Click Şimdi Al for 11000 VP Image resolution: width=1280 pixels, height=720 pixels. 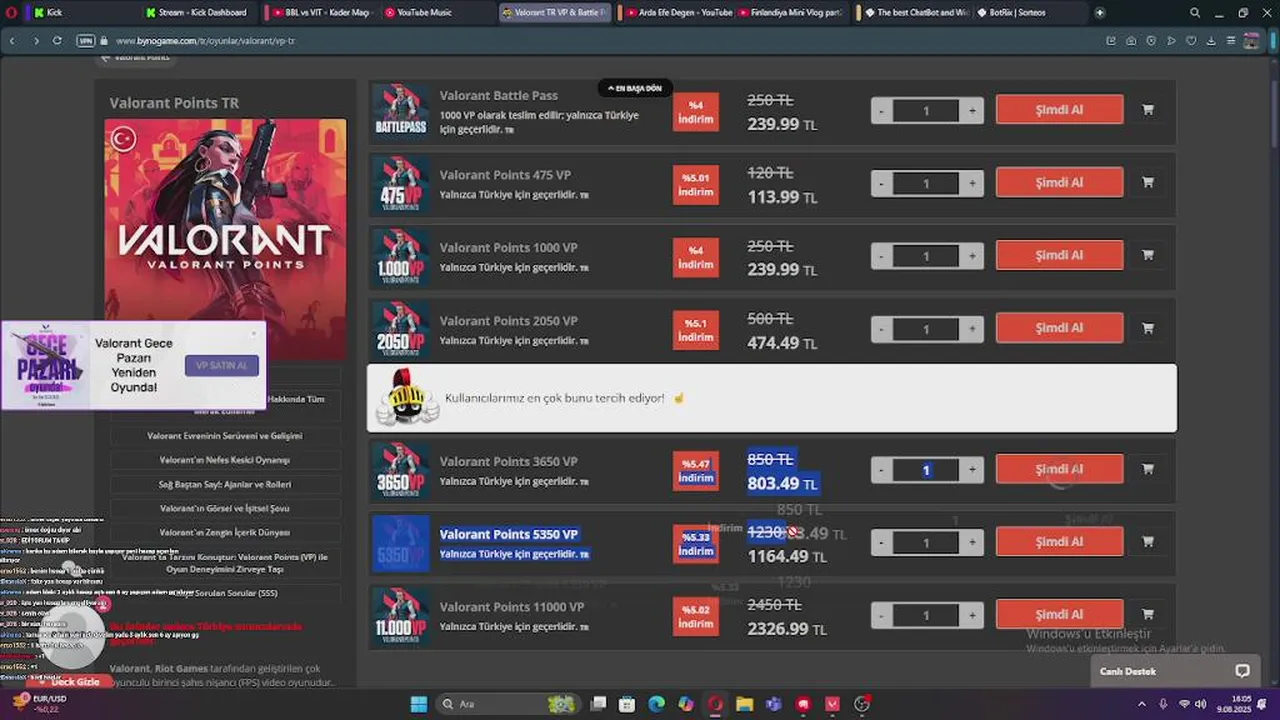pyautogui.click(x=1059, y=614)
